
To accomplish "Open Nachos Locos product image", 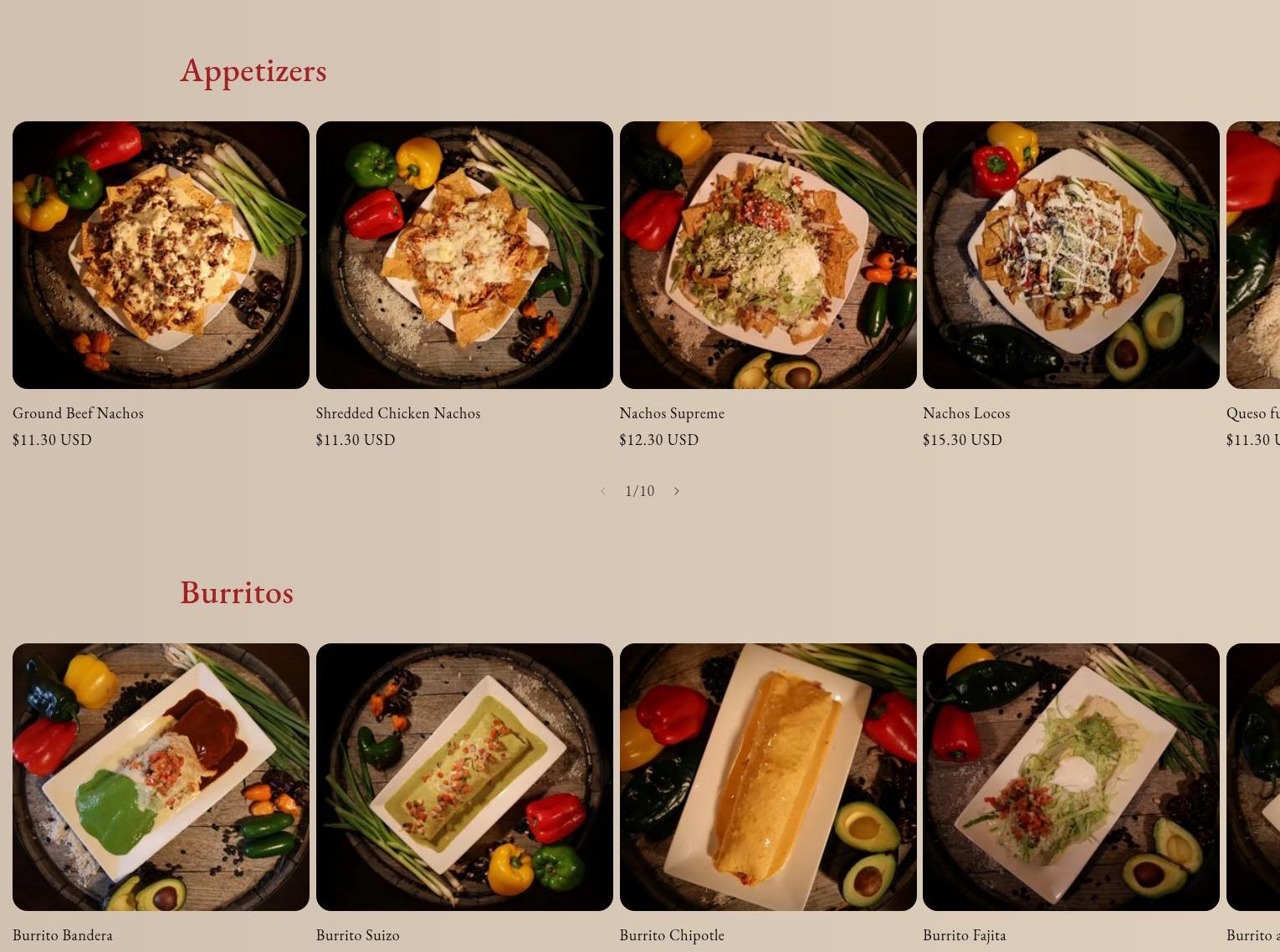I will (1071, 255).
